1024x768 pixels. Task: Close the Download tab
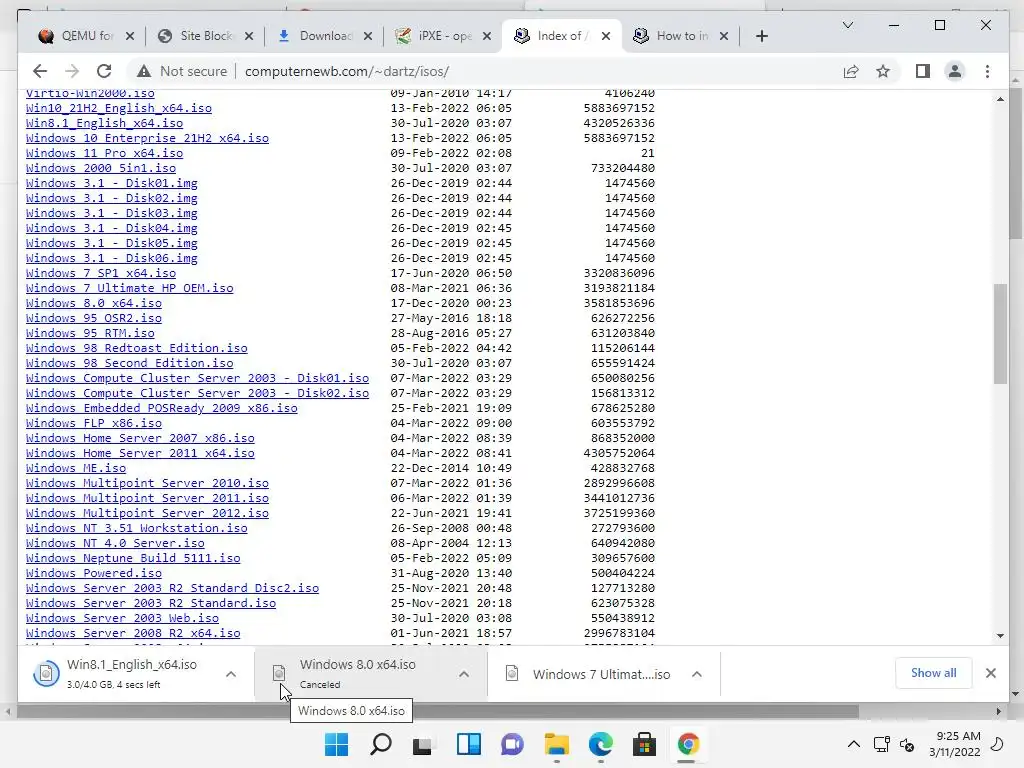click(368, 36)
